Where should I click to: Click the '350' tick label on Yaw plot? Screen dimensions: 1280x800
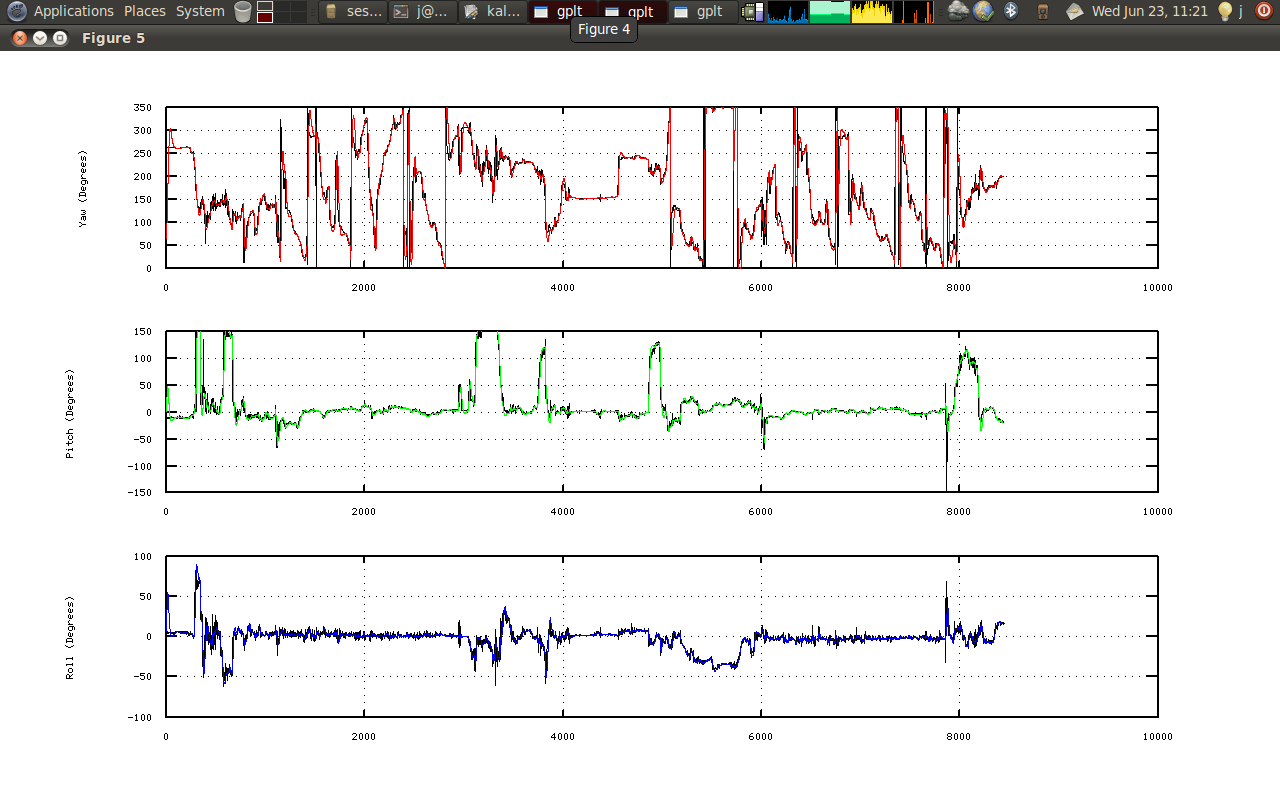point(142,107)
